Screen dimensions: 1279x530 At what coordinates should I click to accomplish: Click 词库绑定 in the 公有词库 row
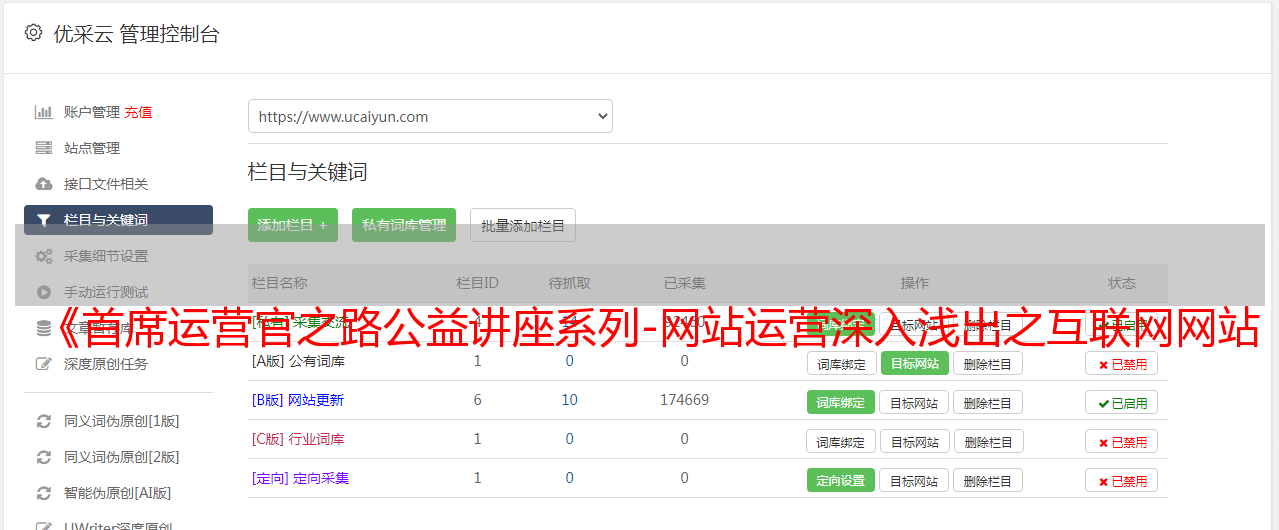841,363
